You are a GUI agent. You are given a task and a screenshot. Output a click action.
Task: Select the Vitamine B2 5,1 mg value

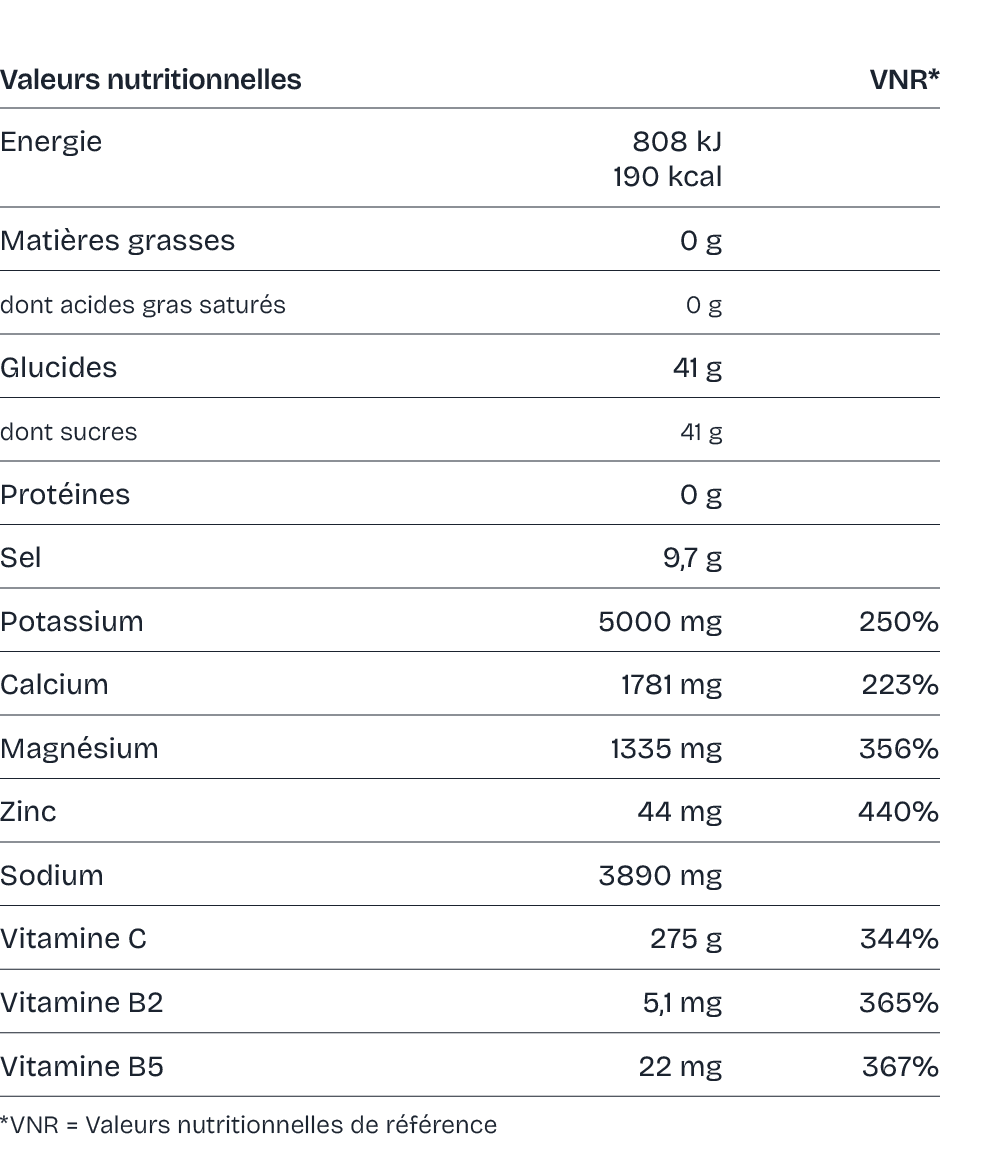(682, 1003)
